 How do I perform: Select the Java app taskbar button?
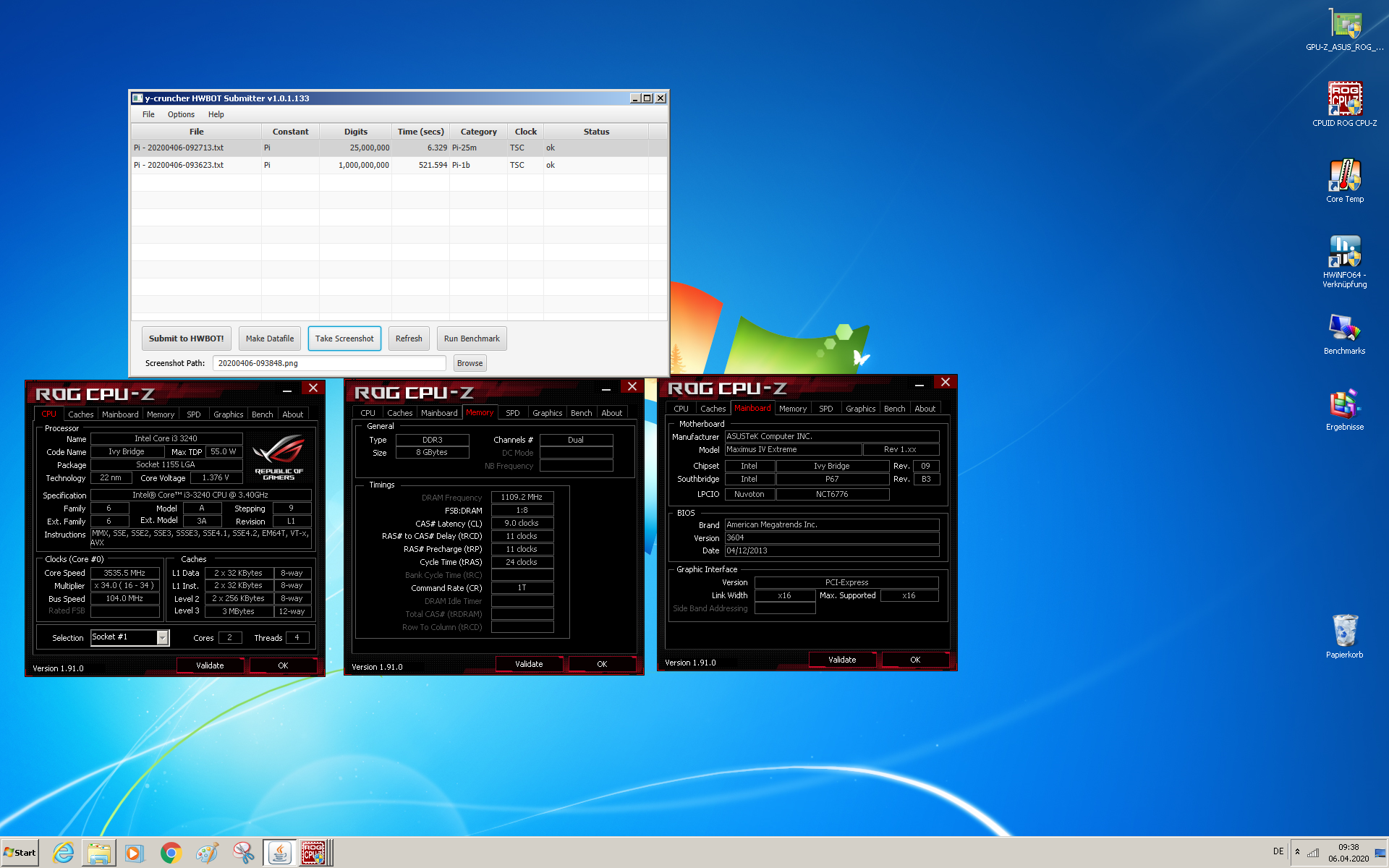tap(279, 853)
